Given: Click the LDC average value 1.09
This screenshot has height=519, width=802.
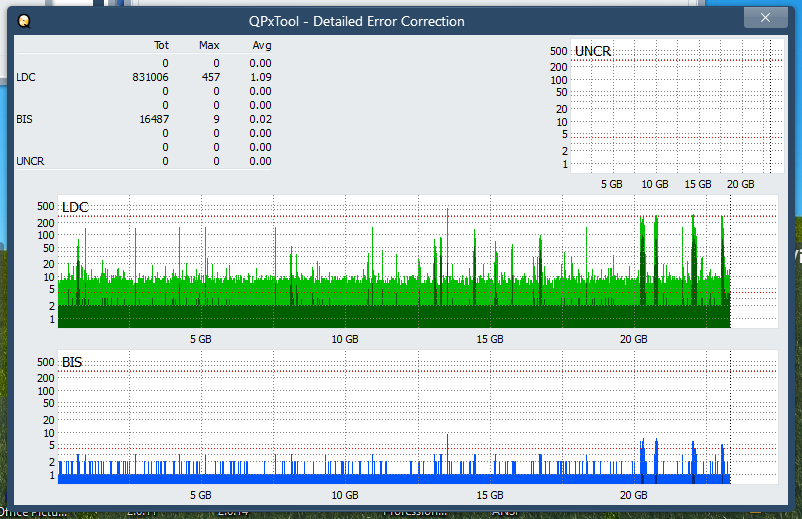Looking at the screenshot, I should click(x=260, y=77).
